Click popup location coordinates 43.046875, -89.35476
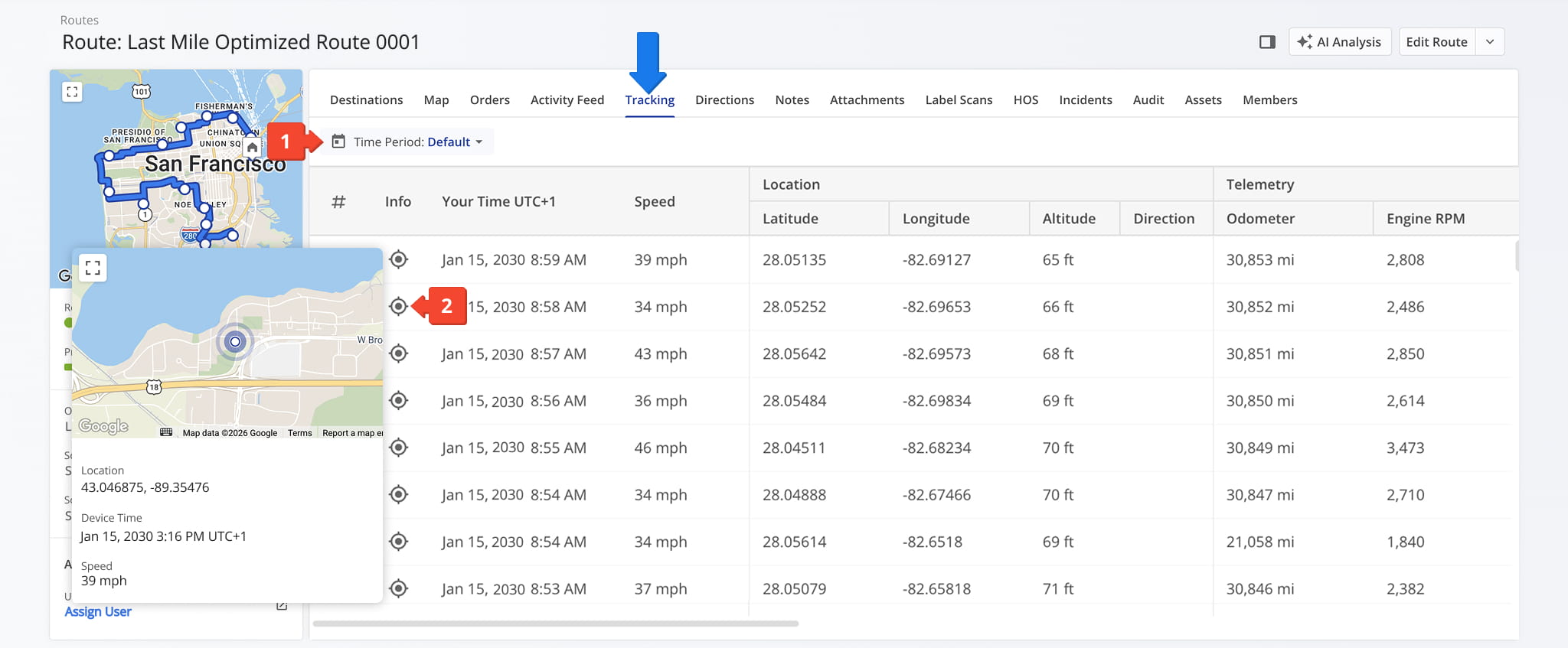The width and height of the screenshot is (1568, 648). point(145,487)
